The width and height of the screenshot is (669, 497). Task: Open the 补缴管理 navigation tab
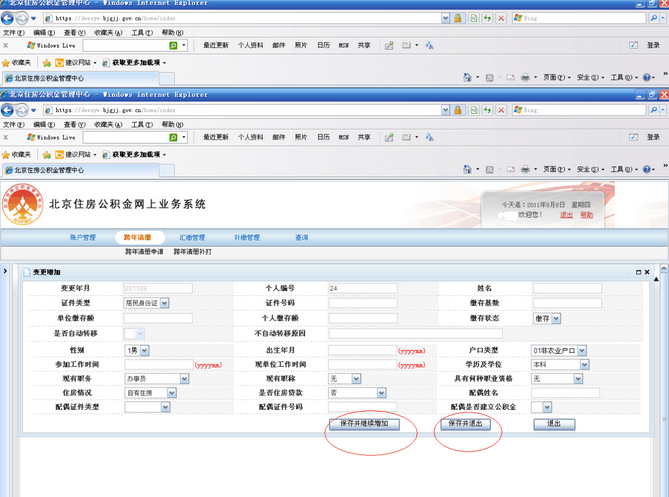pyautogui.click(x=247, y=238)
